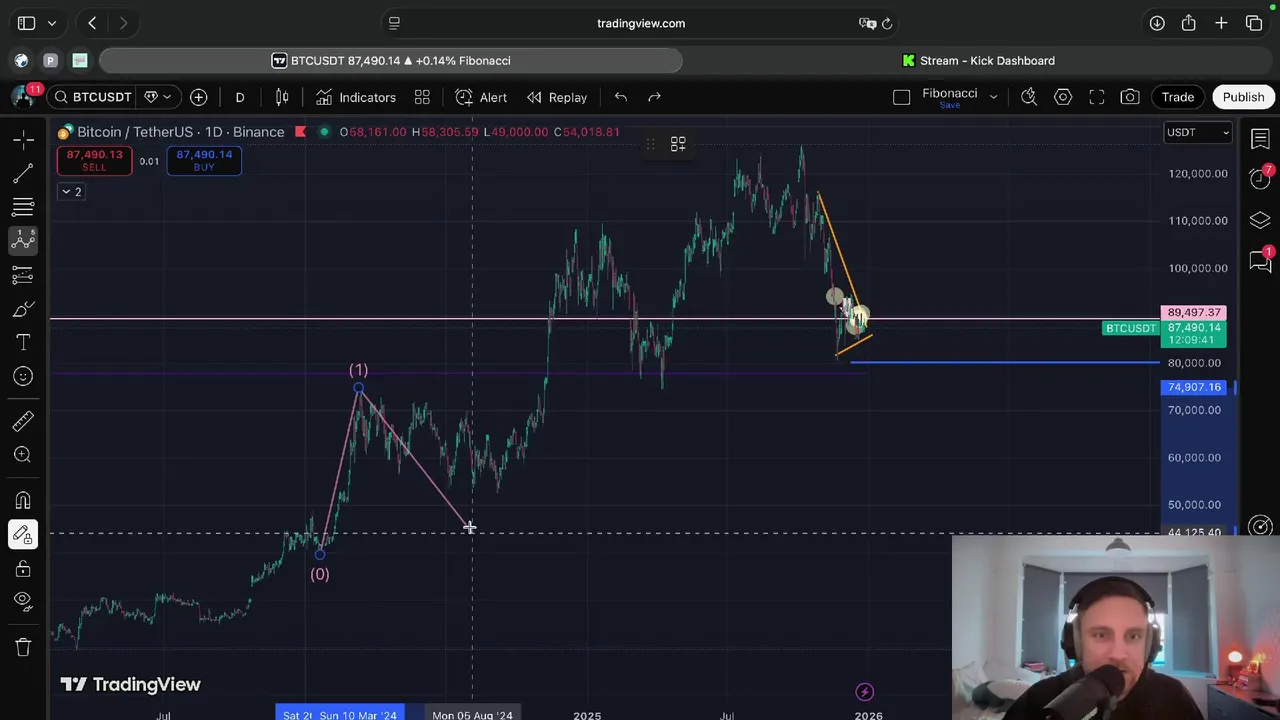Undo the last chart action
Screen dimensions: 1280x720
[x=621, y=97]
